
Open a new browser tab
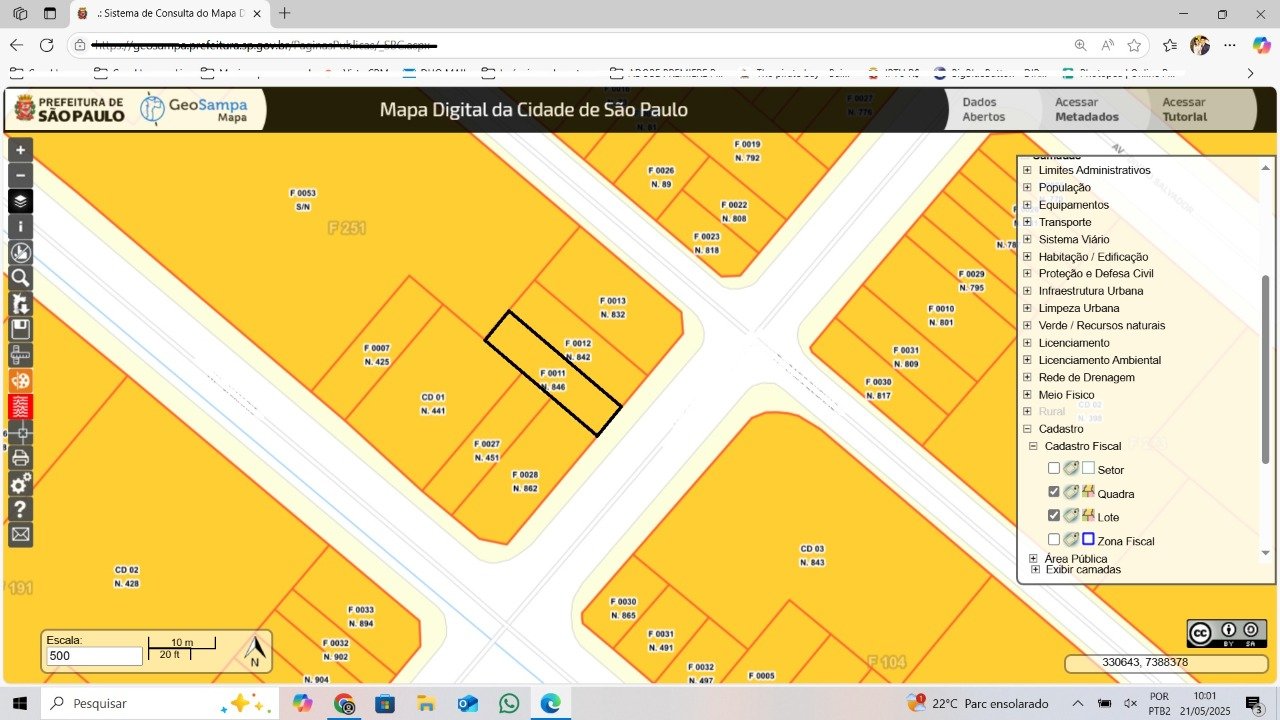(x=285, y=13)
